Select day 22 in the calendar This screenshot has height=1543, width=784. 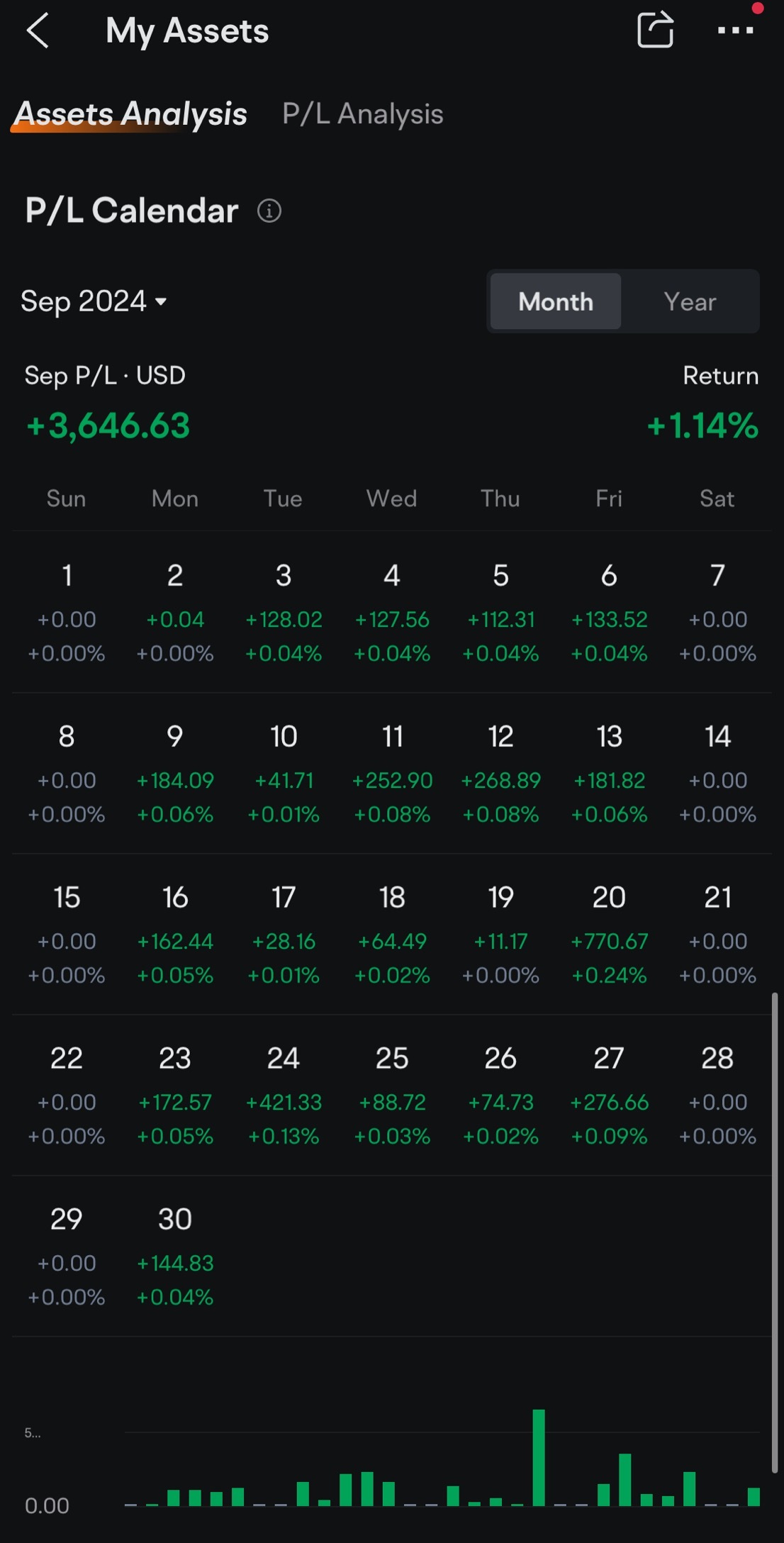[x=67, y=1095]
